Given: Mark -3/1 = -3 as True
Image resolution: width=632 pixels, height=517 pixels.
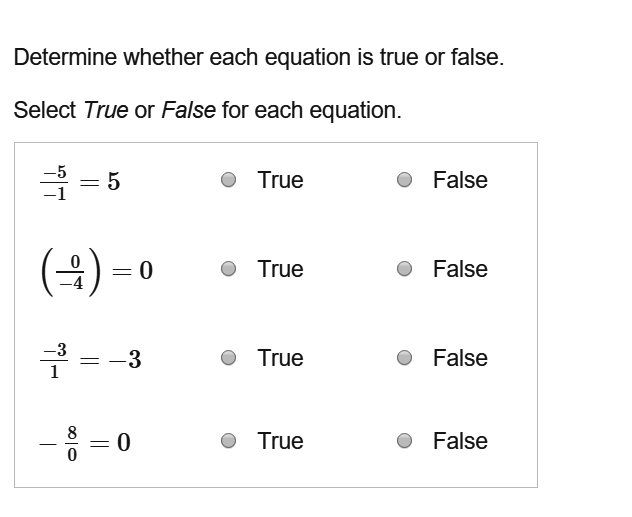Looking at the screenshot, I should pyautogui.click(x=229, y=358).
